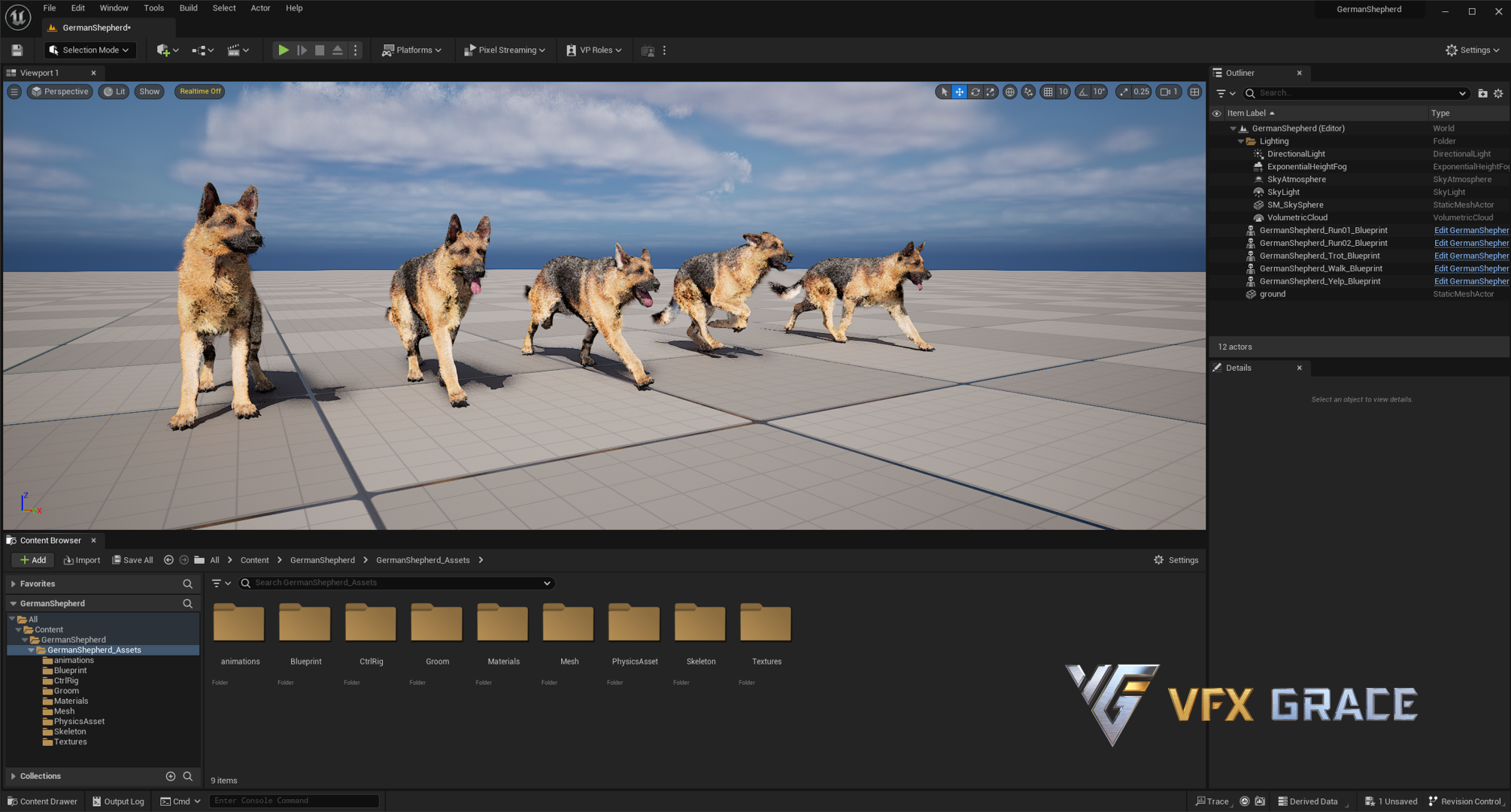The width and height of the screenshot is (1511, 812).
Task: Click Import in Content Browser
Action: coord(82,560)
